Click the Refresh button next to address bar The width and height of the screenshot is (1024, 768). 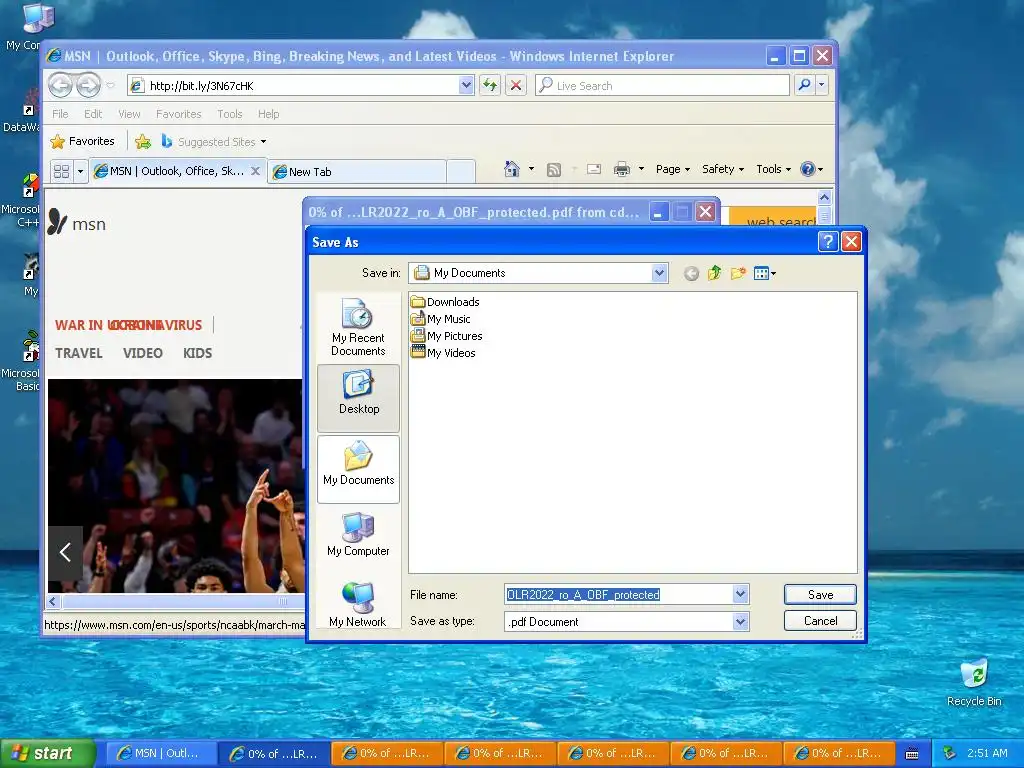(x=490, y=85)
